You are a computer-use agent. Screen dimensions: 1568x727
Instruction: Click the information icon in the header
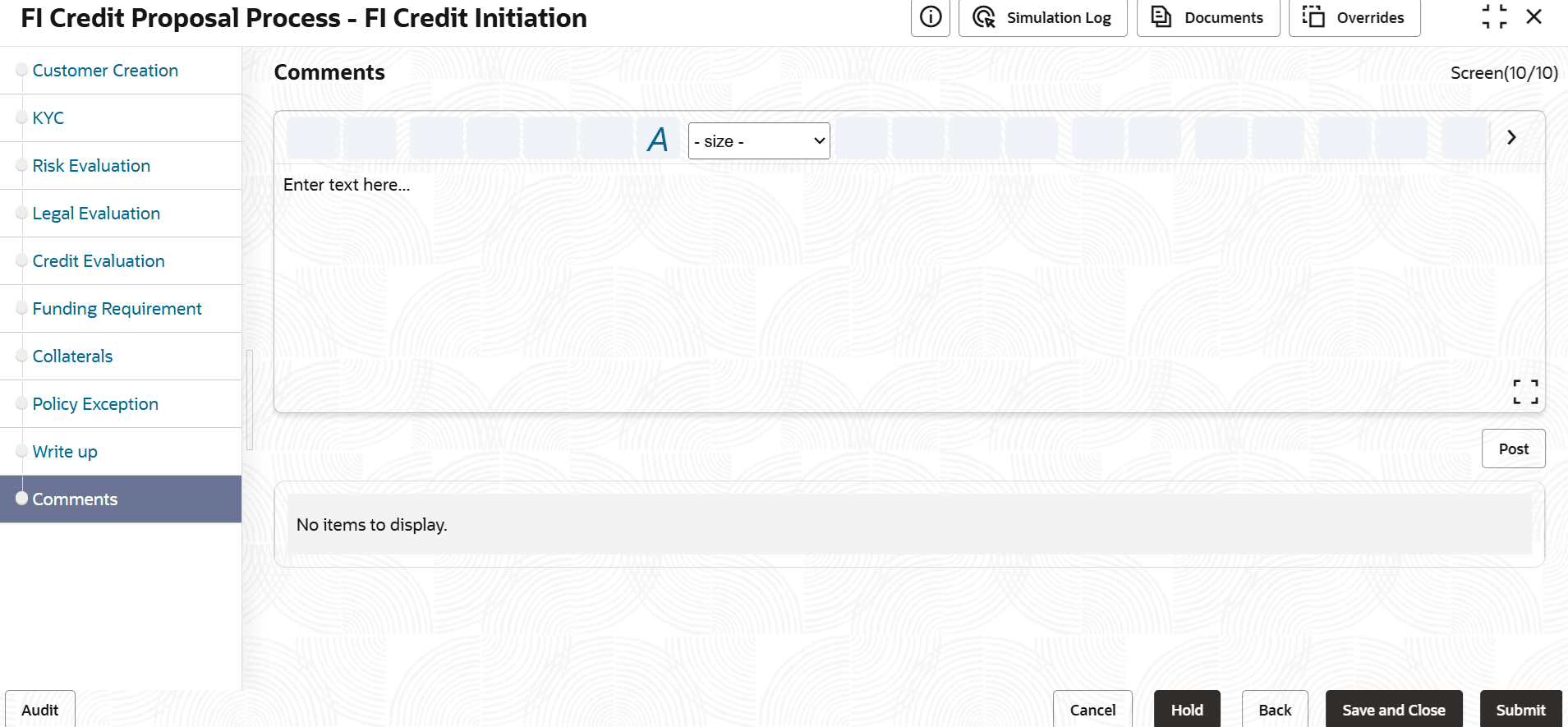pyautogui.click(x=930, y=17)
